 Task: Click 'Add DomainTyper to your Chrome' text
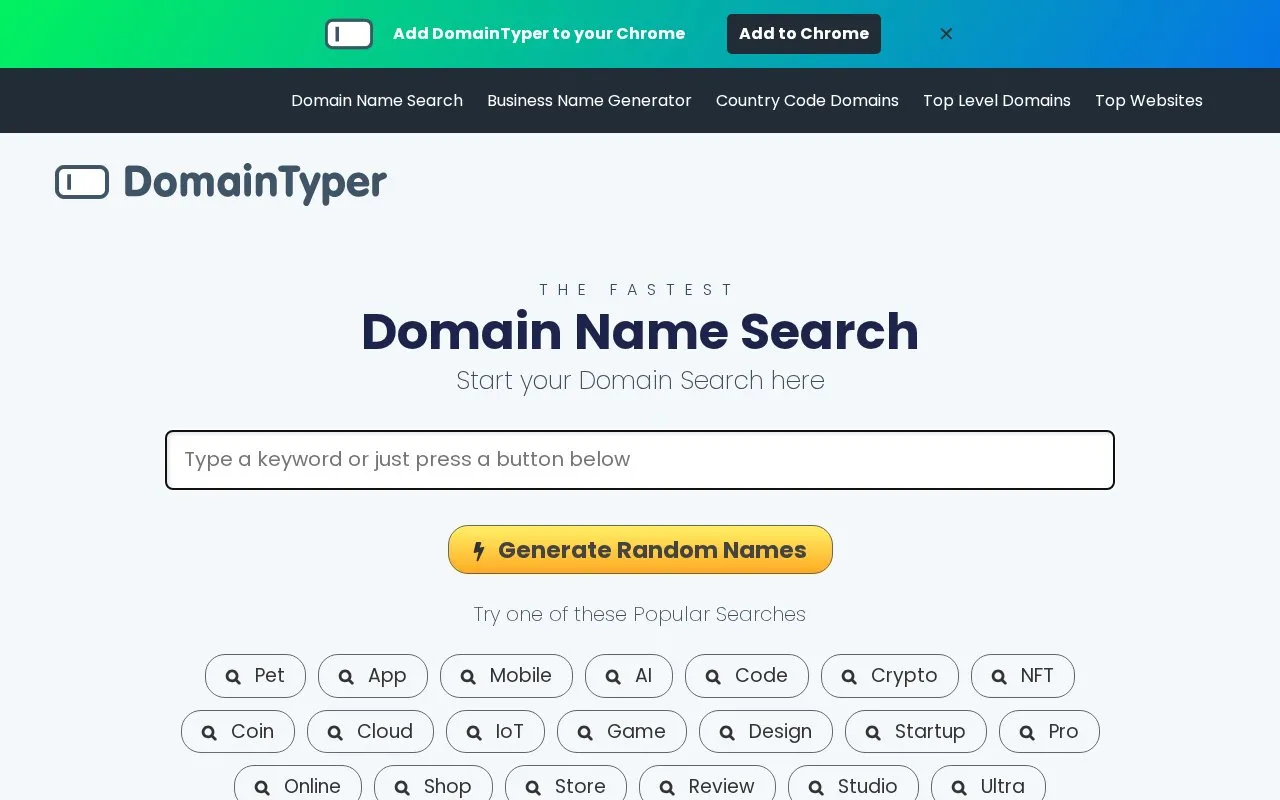point(539,34)
